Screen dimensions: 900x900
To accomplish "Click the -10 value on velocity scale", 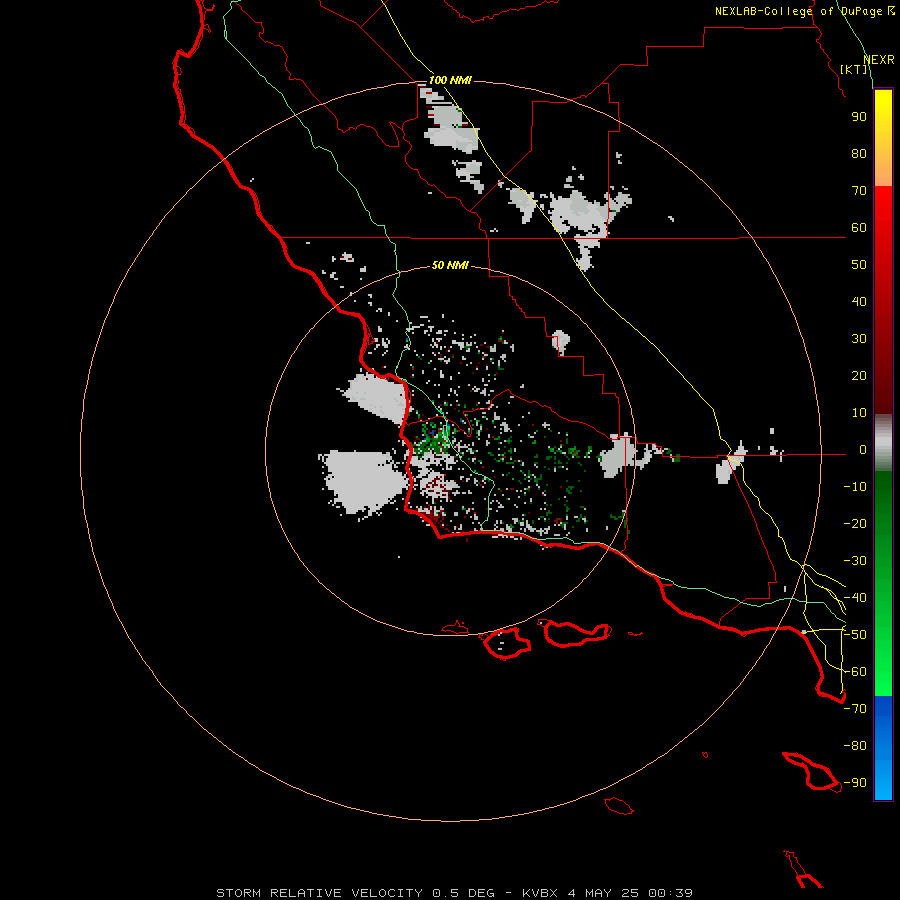I will click(855, 487).
